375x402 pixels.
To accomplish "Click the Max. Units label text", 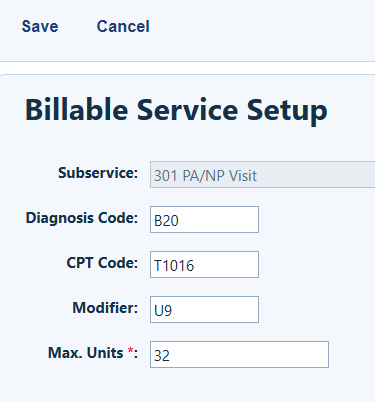I will coord(86,353).
